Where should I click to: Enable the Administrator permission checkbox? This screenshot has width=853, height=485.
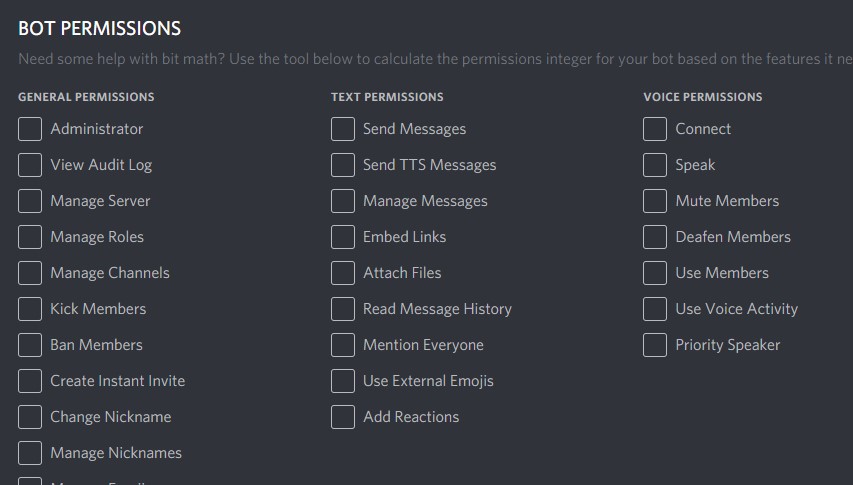(30, 129)
